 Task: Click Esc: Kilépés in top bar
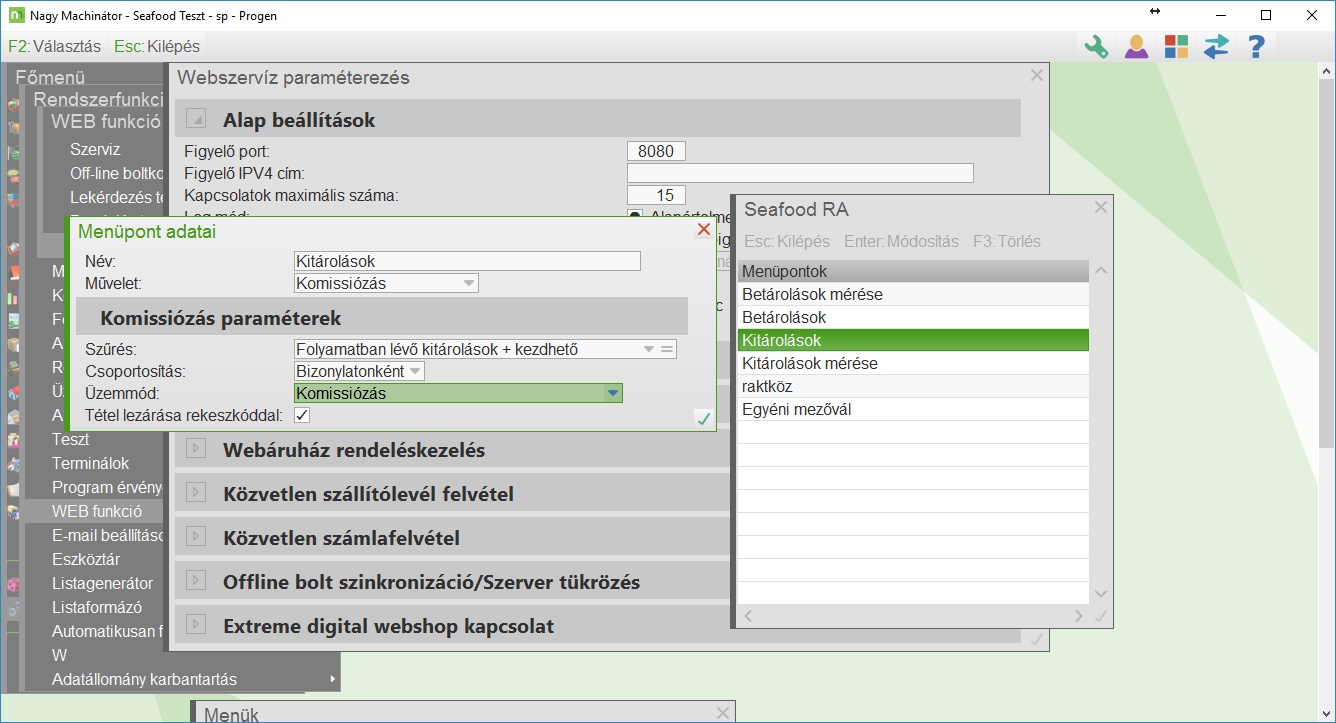(157, 46)
